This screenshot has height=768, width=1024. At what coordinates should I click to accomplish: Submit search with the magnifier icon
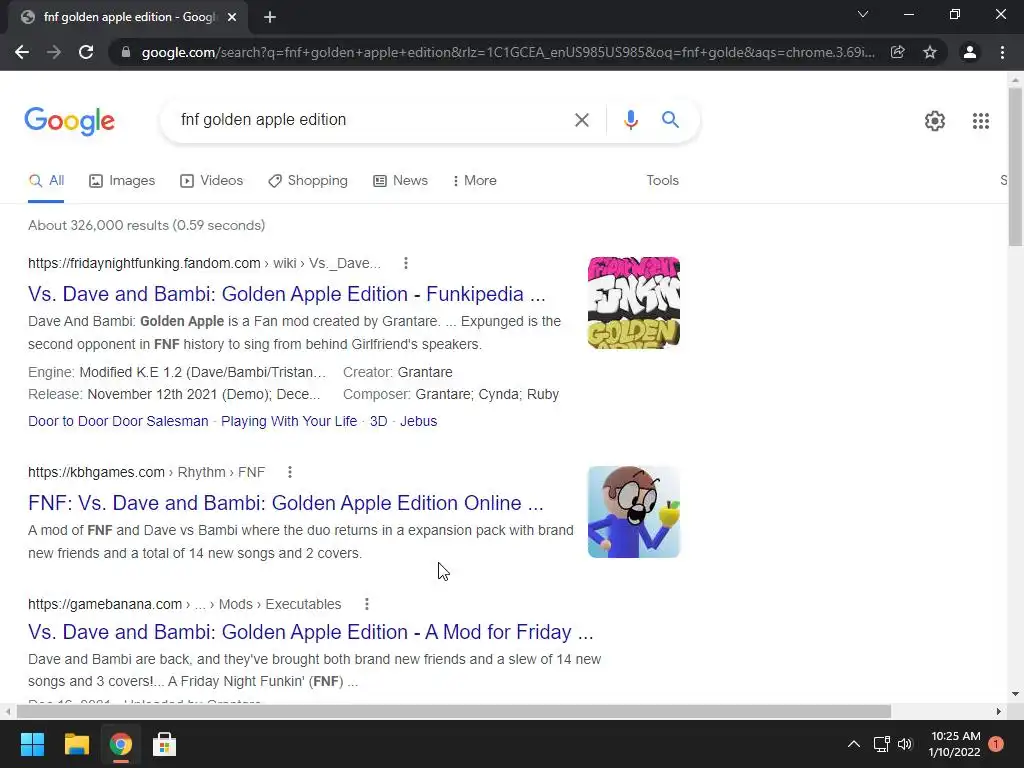tap(670, 120)
